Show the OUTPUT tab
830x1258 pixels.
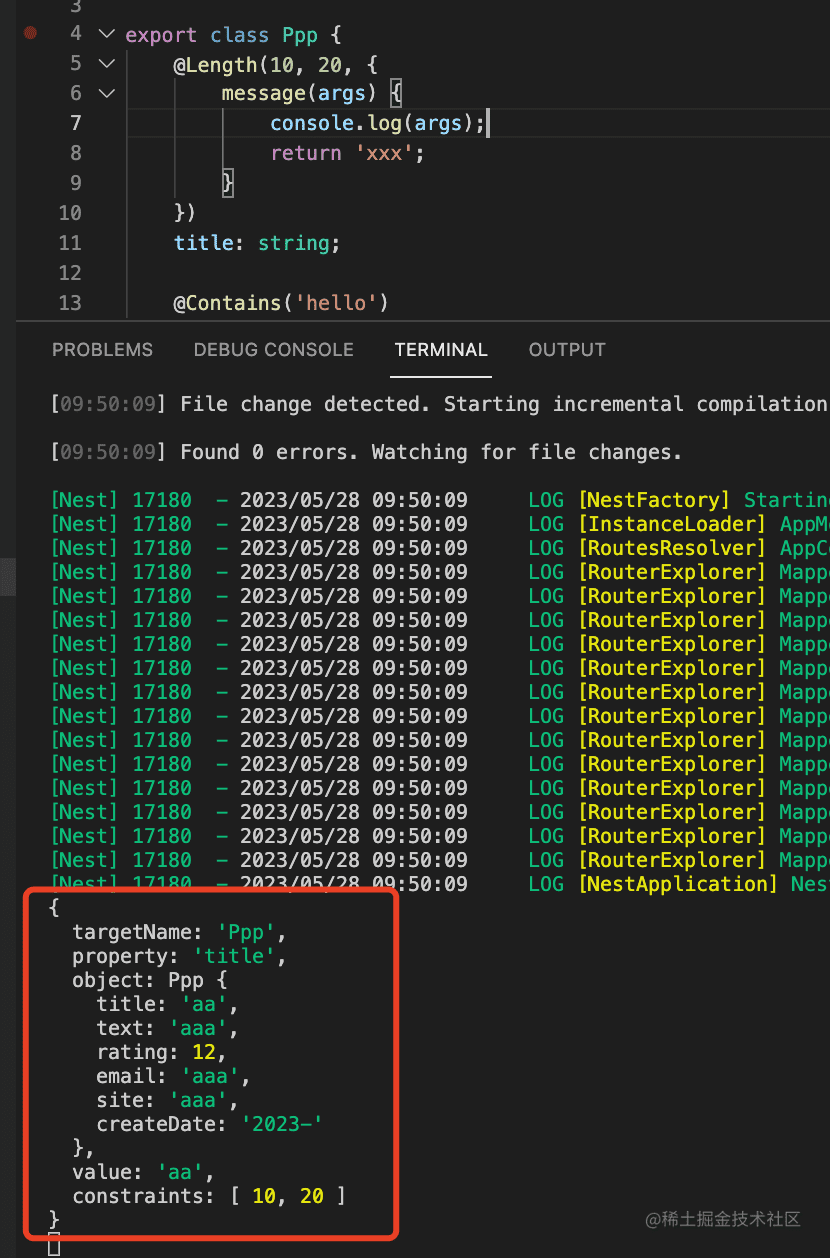(567, 350)
